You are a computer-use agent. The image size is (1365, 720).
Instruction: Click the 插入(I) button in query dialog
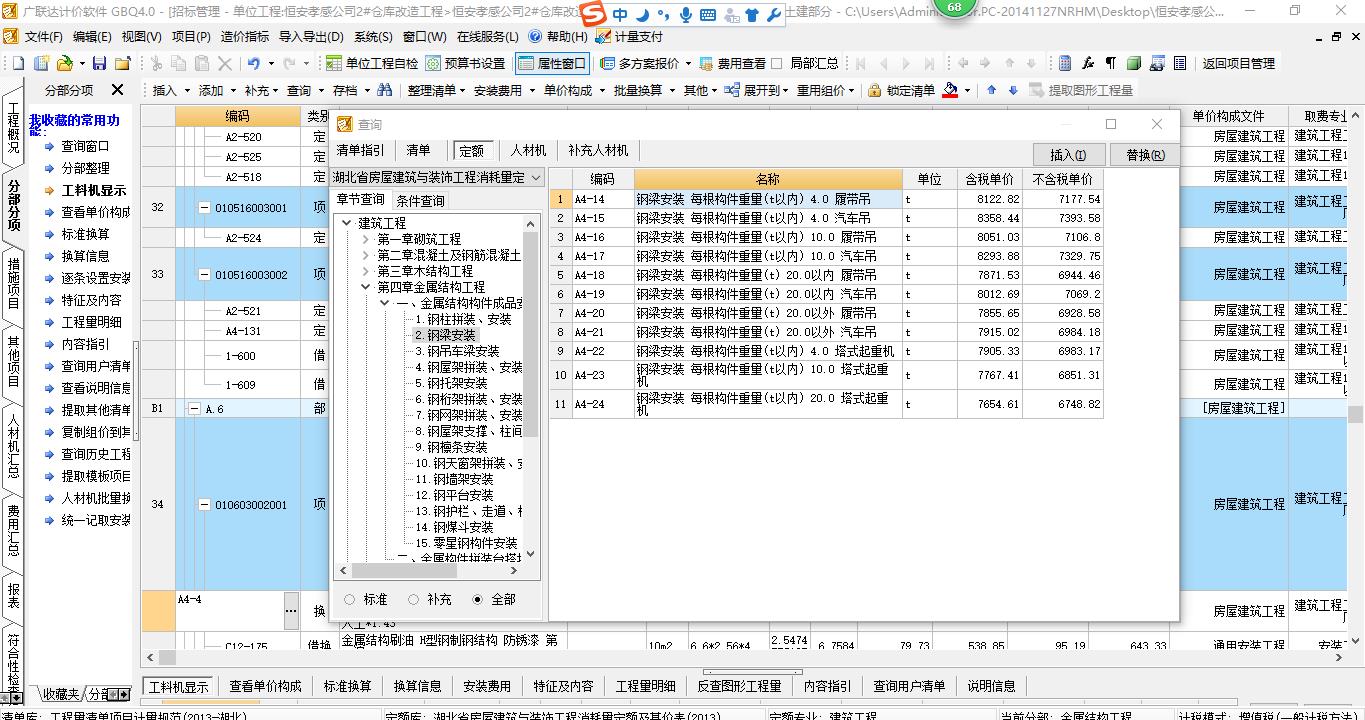click(x=1070, y=155)
